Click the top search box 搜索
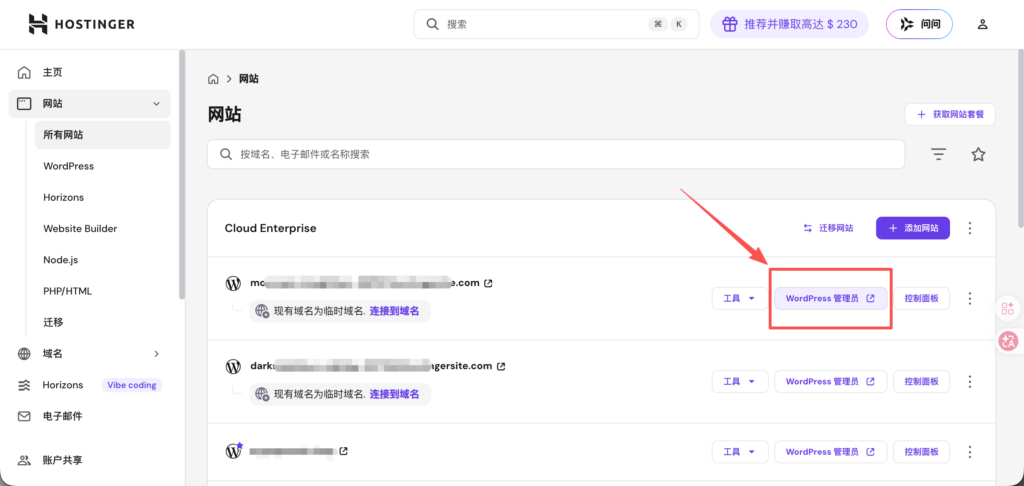Image resolution: width=1024 pixels, height=486 pixels. [556, 24]
